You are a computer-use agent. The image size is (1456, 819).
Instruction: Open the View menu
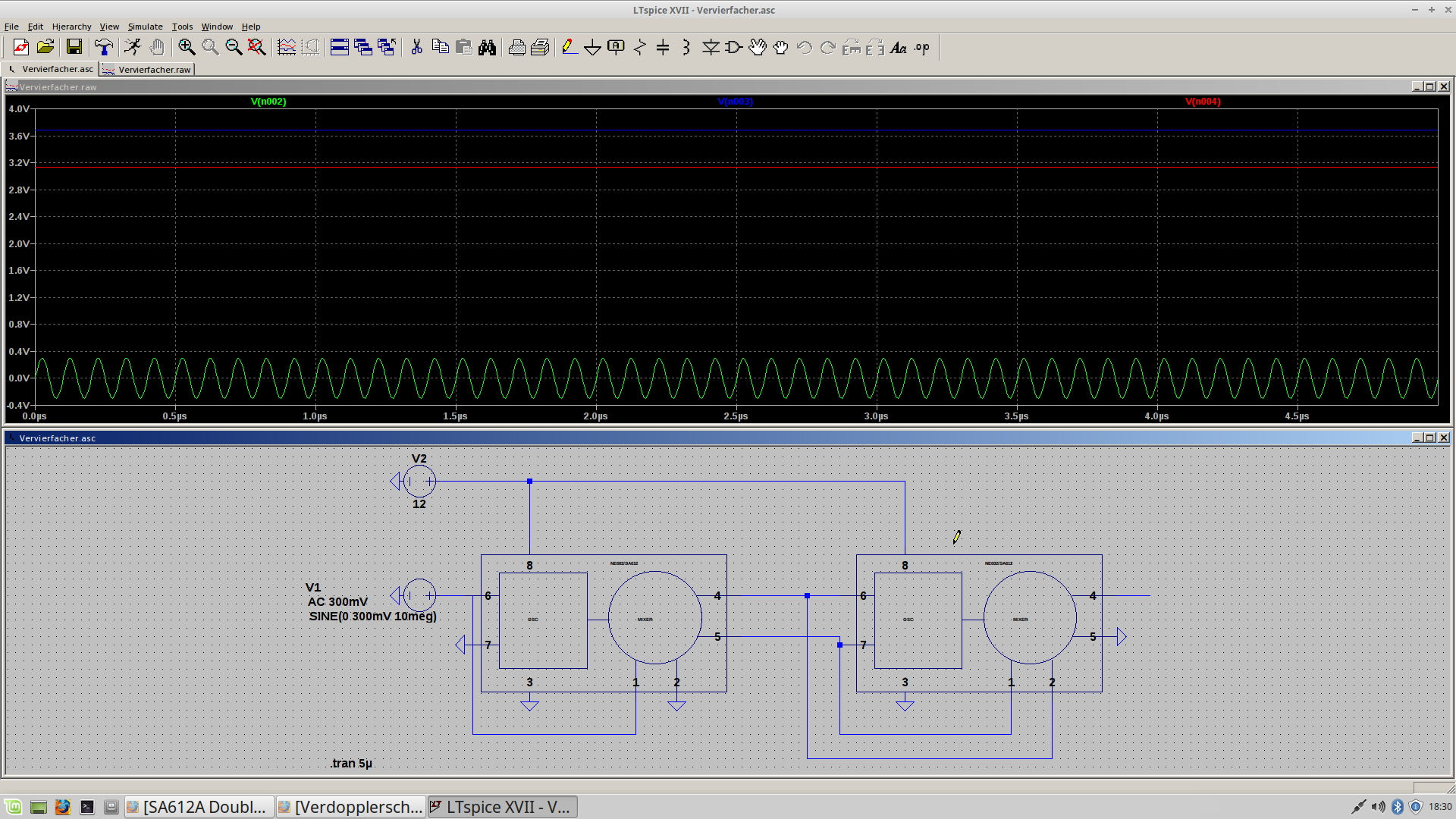(109, 27)
